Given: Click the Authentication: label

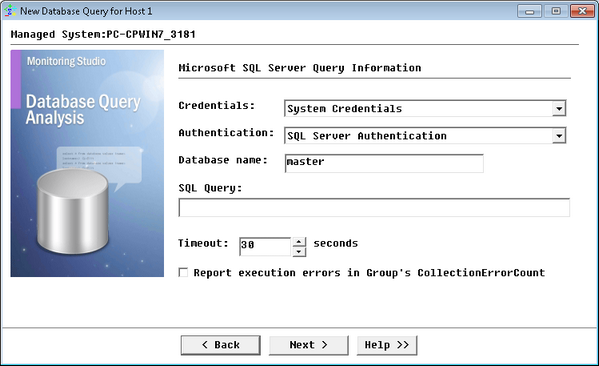Looking at the screenshot, I should (226, 133).
